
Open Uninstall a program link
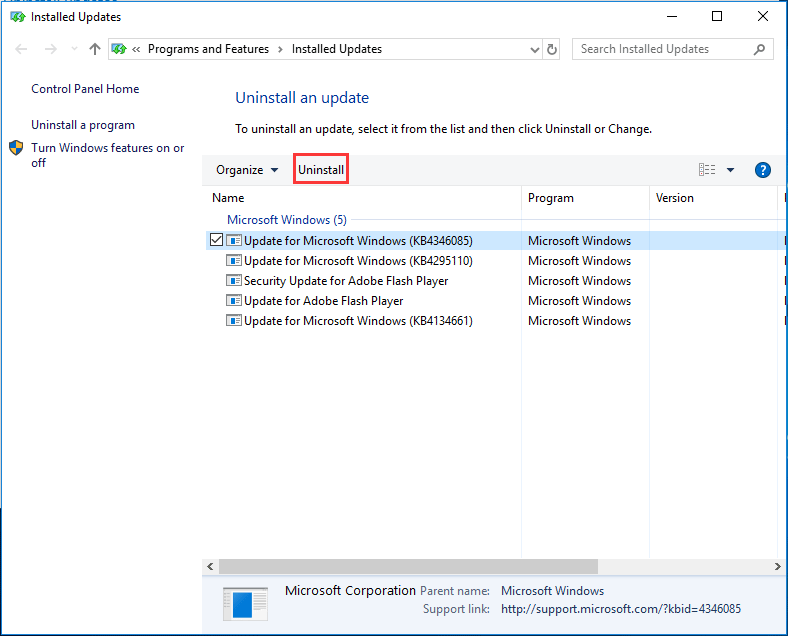tap(83, 125)
